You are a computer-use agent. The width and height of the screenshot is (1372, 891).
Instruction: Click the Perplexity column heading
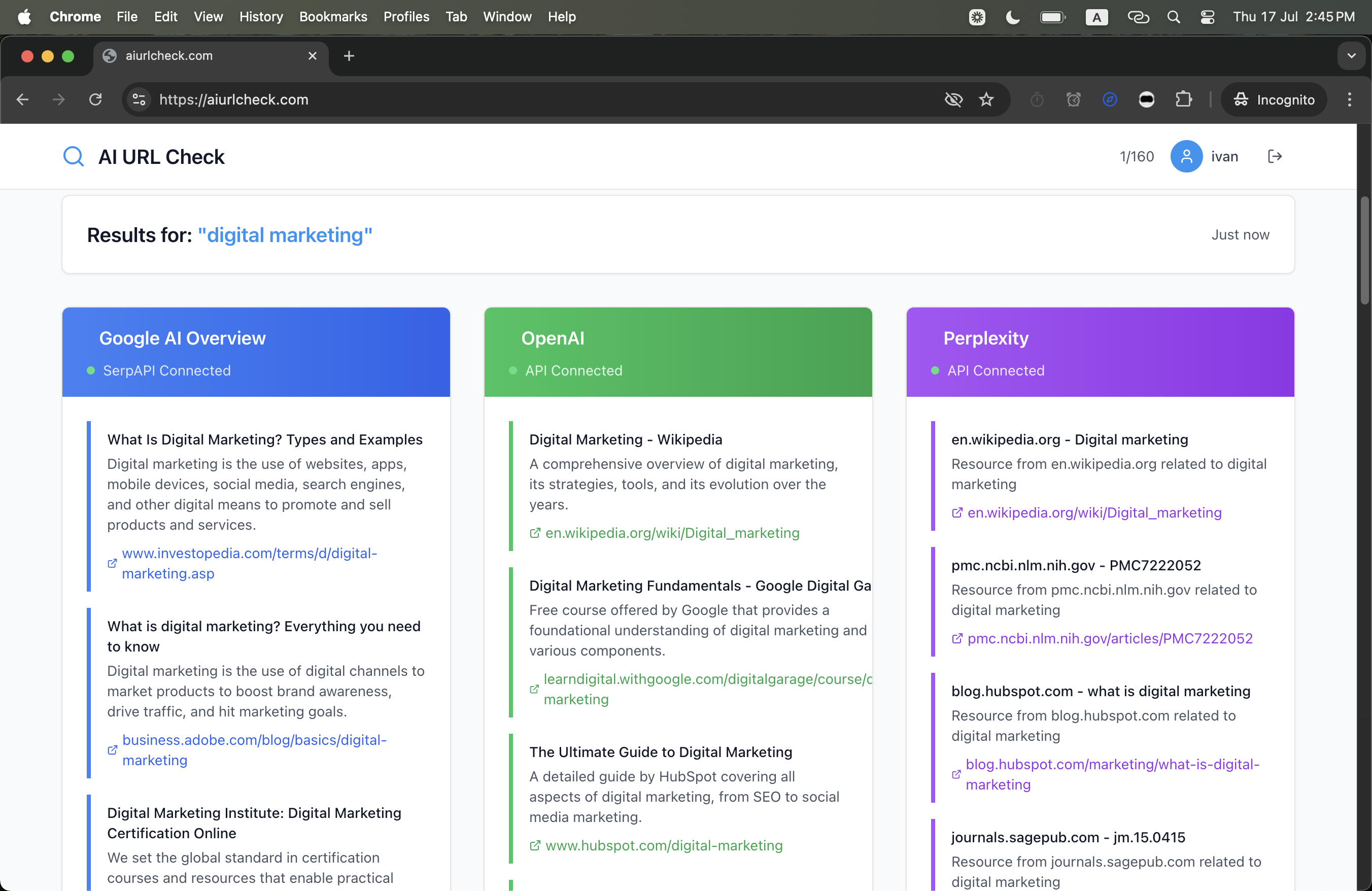coord(986,338)
